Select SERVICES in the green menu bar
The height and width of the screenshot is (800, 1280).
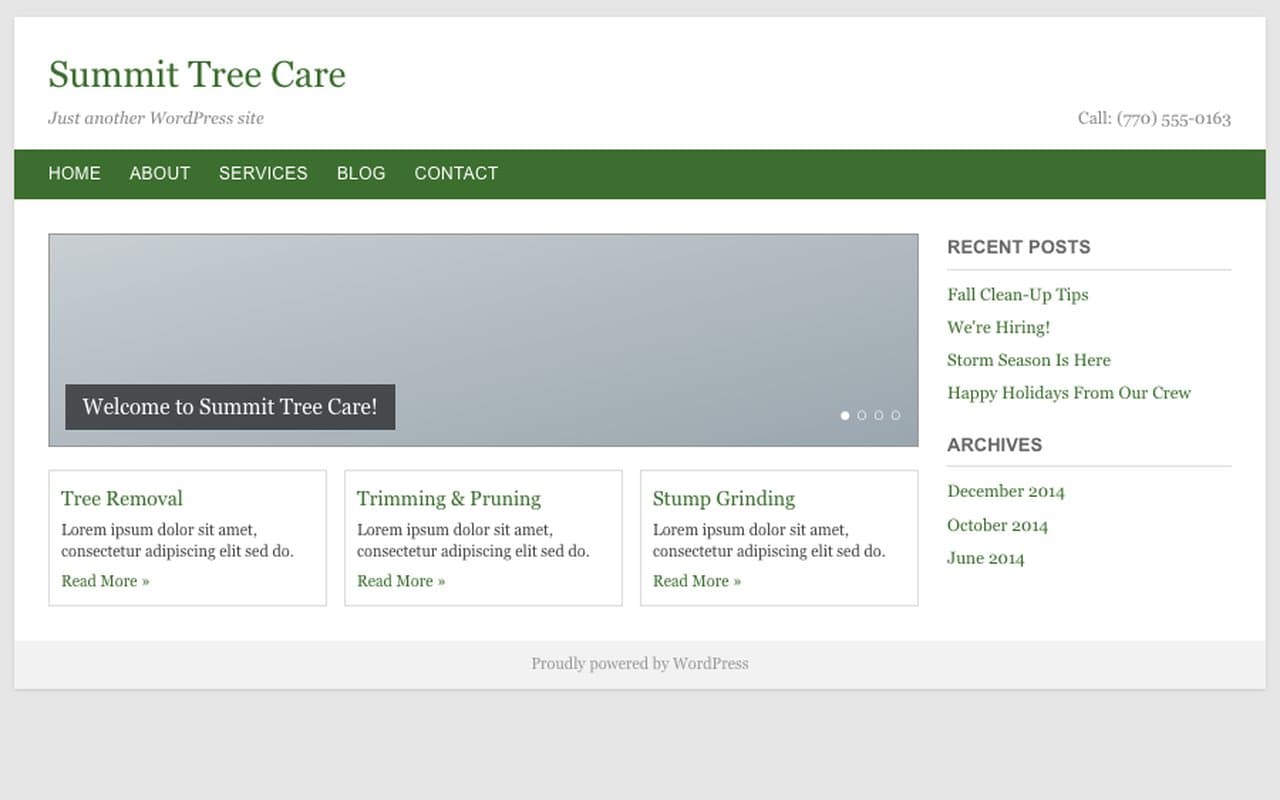click(263, 173)
